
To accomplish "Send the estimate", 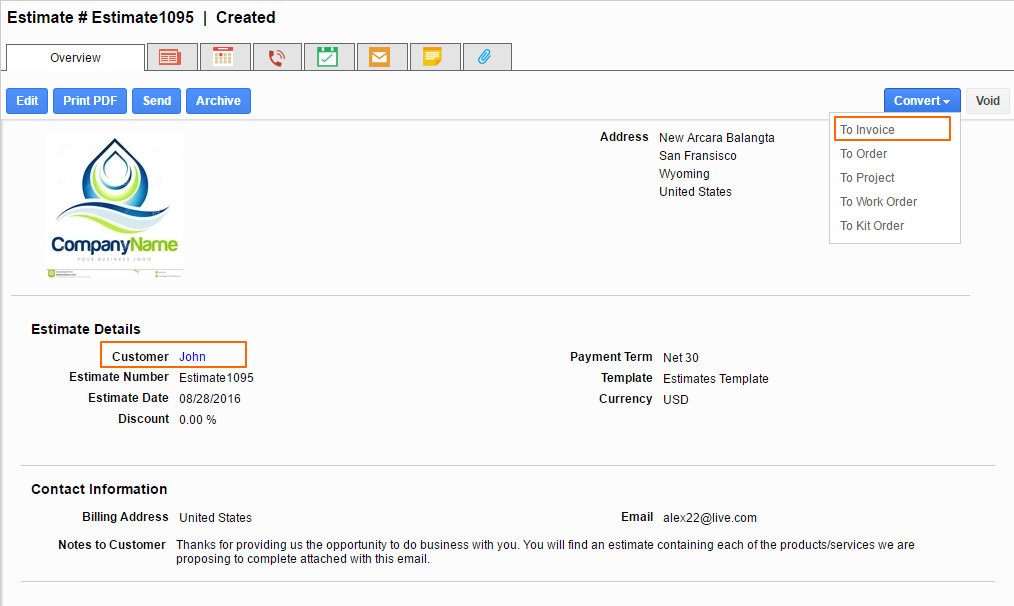I will [x=156, y=101].
